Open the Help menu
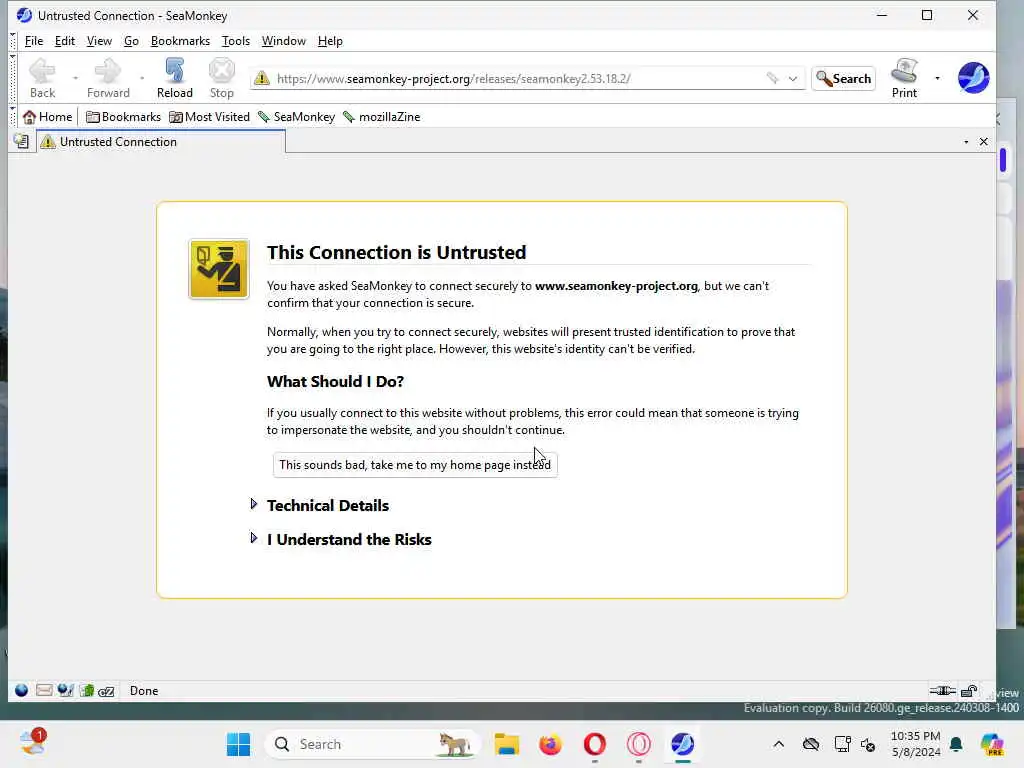The image size is (1024, 768). 330,40
